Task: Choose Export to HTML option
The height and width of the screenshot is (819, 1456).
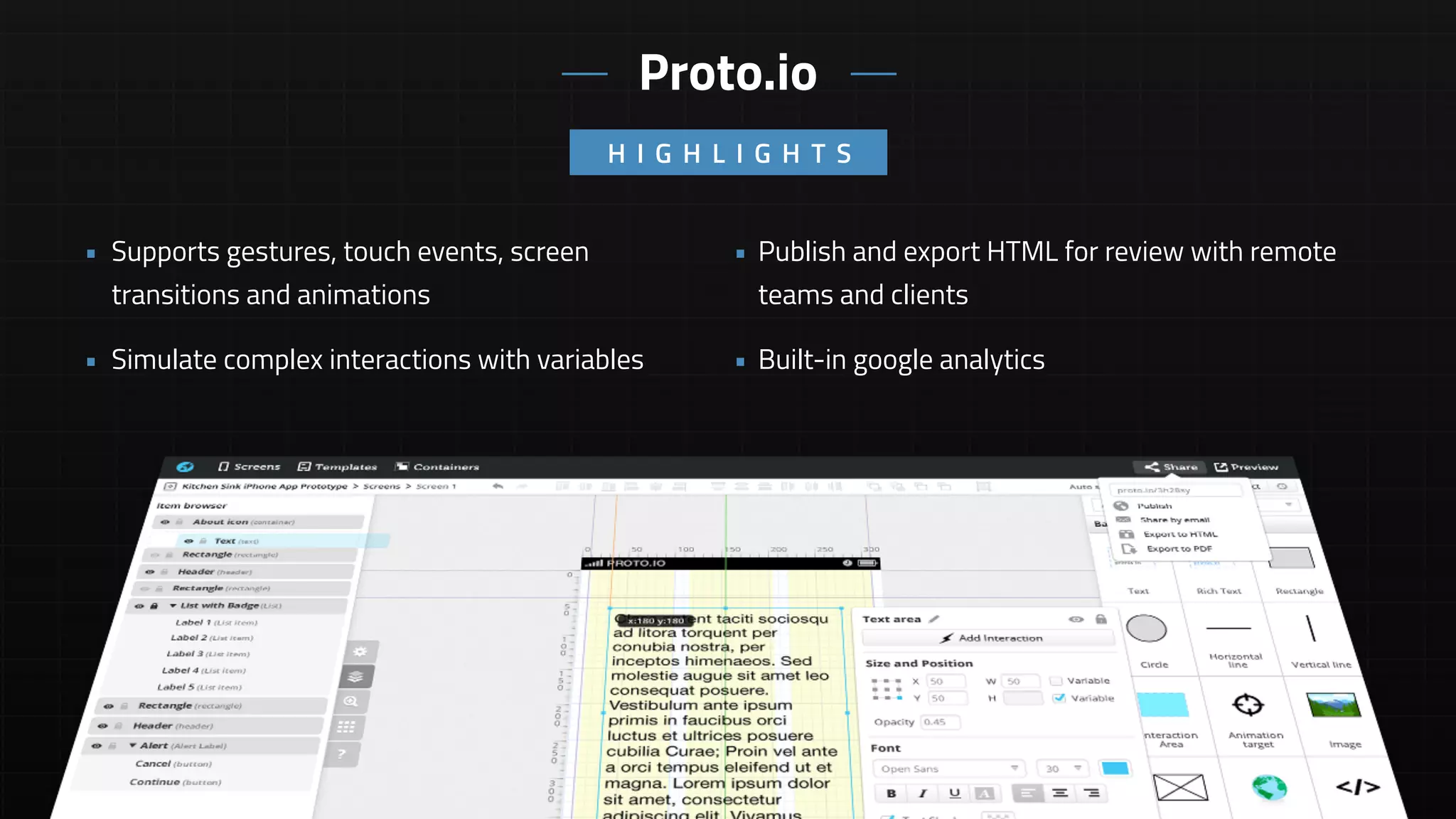Action: (1180, 534)
